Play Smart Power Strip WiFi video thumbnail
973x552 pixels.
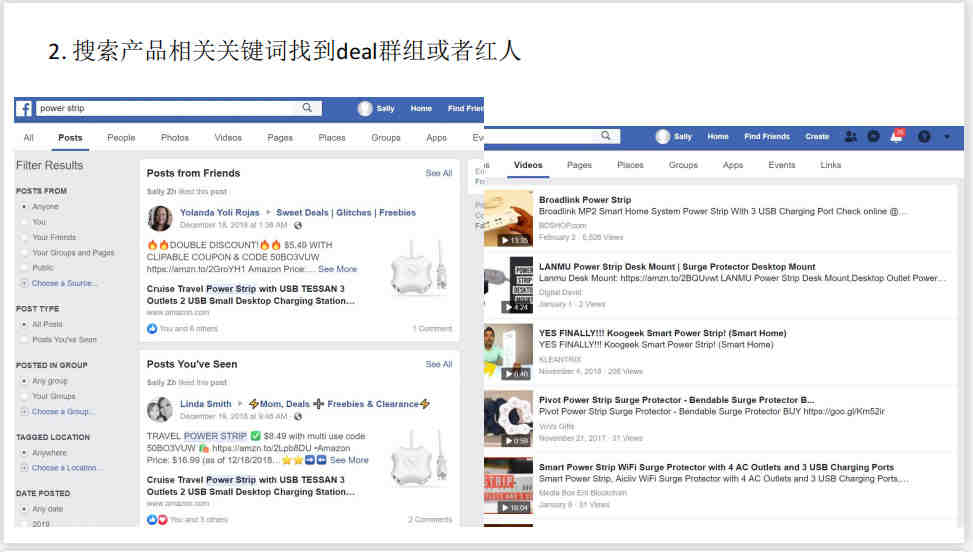tap(508, 486)
